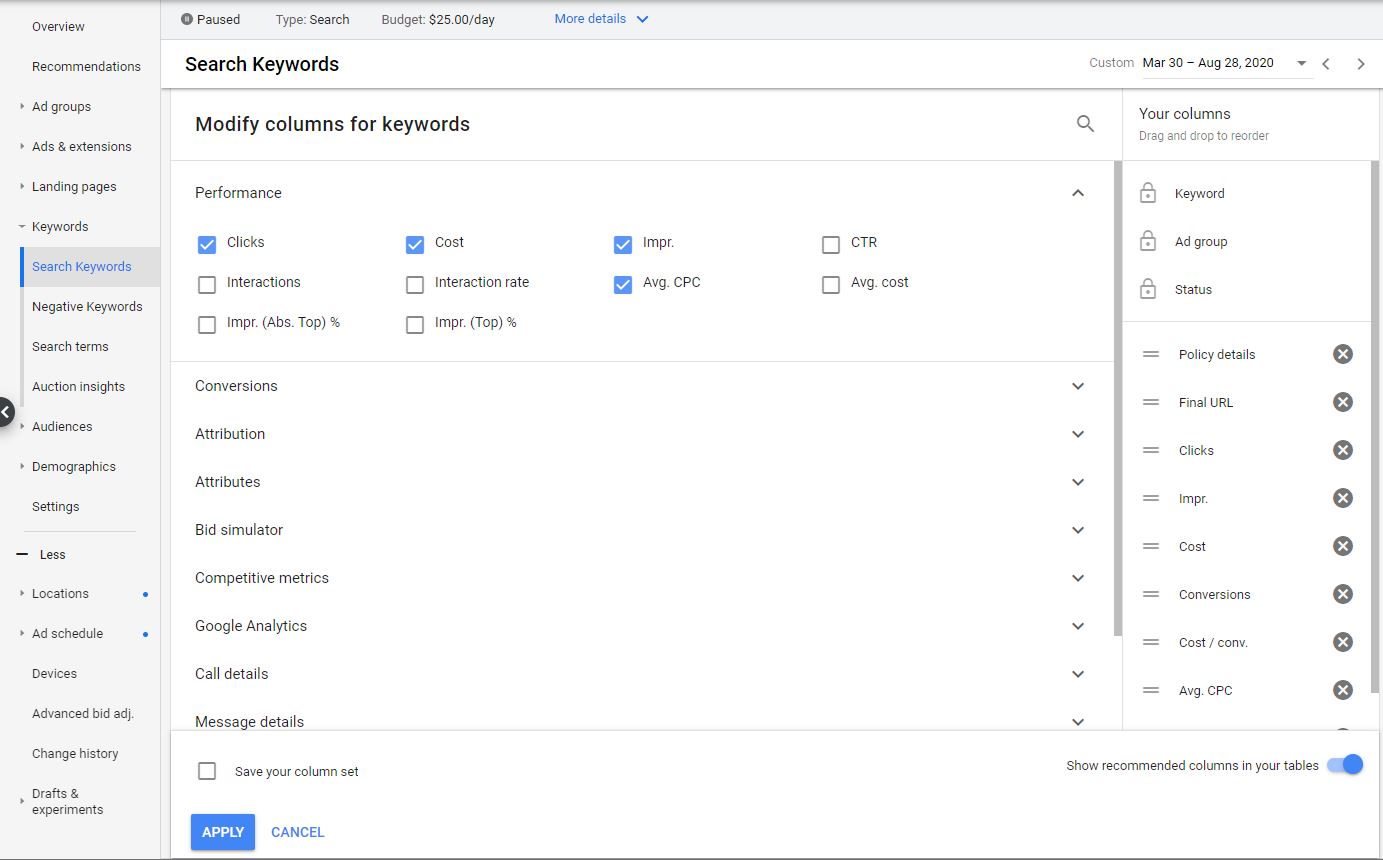Click the CANCEL button

[x=298, y=832]
